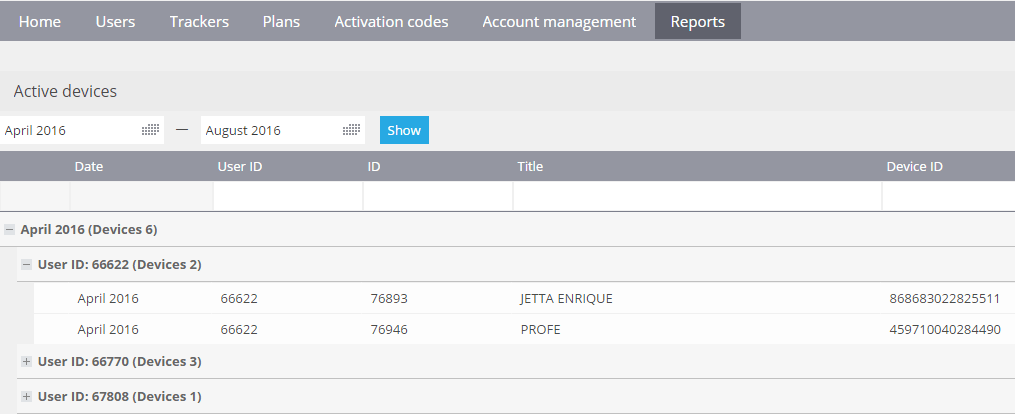This screenshot has height=414, width=1015.
Task: Click User ID: 67808 (Devices 1) label
Action: click(120, 397)
